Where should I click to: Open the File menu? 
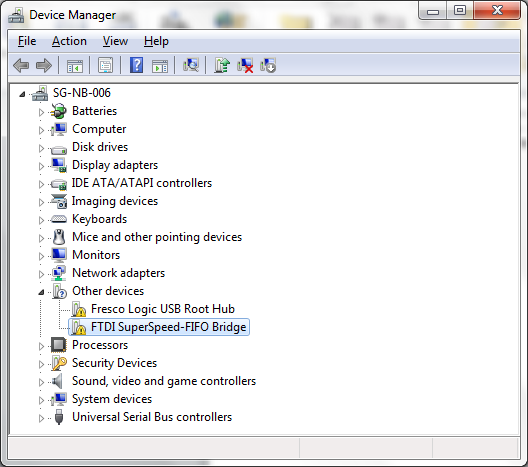tap(27, 41)
